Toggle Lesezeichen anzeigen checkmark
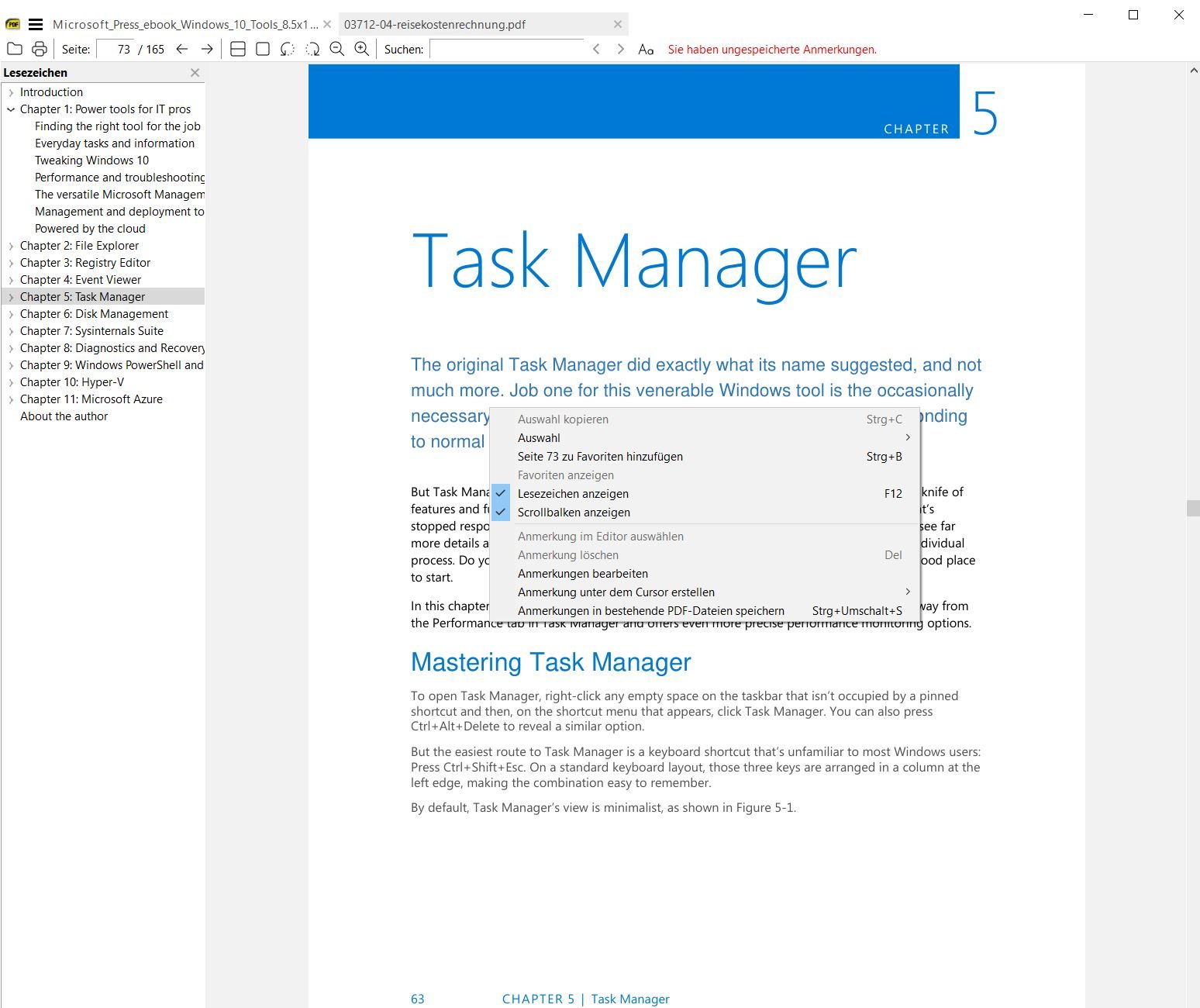 click(x=501, y=493)
